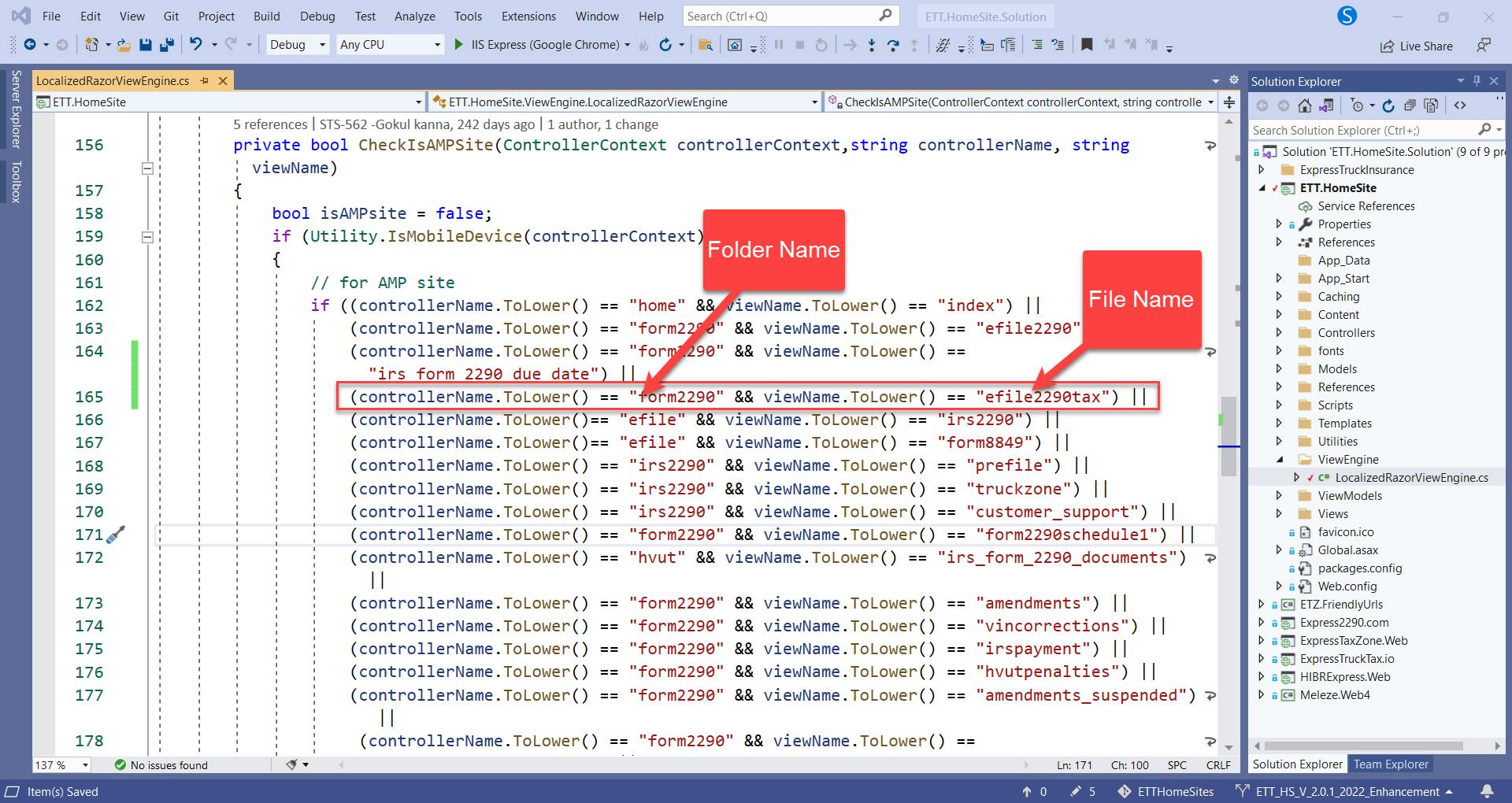Screen dimensions: 1512x803
Task: Click the screwdriver quick actions icon on line 171
Action: point(115,535)
